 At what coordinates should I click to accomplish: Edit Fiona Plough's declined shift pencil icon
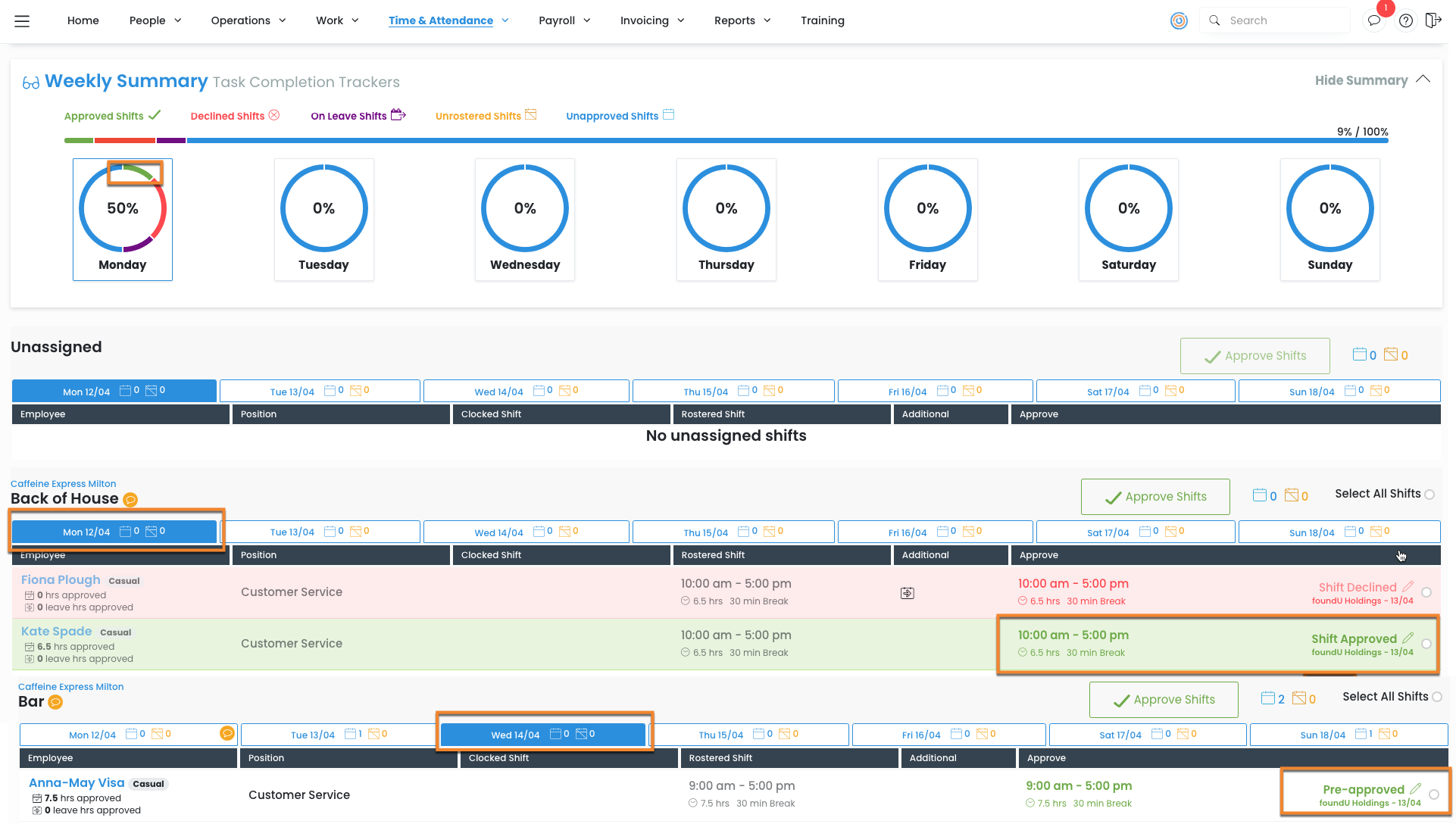(x=1408, y=587)
